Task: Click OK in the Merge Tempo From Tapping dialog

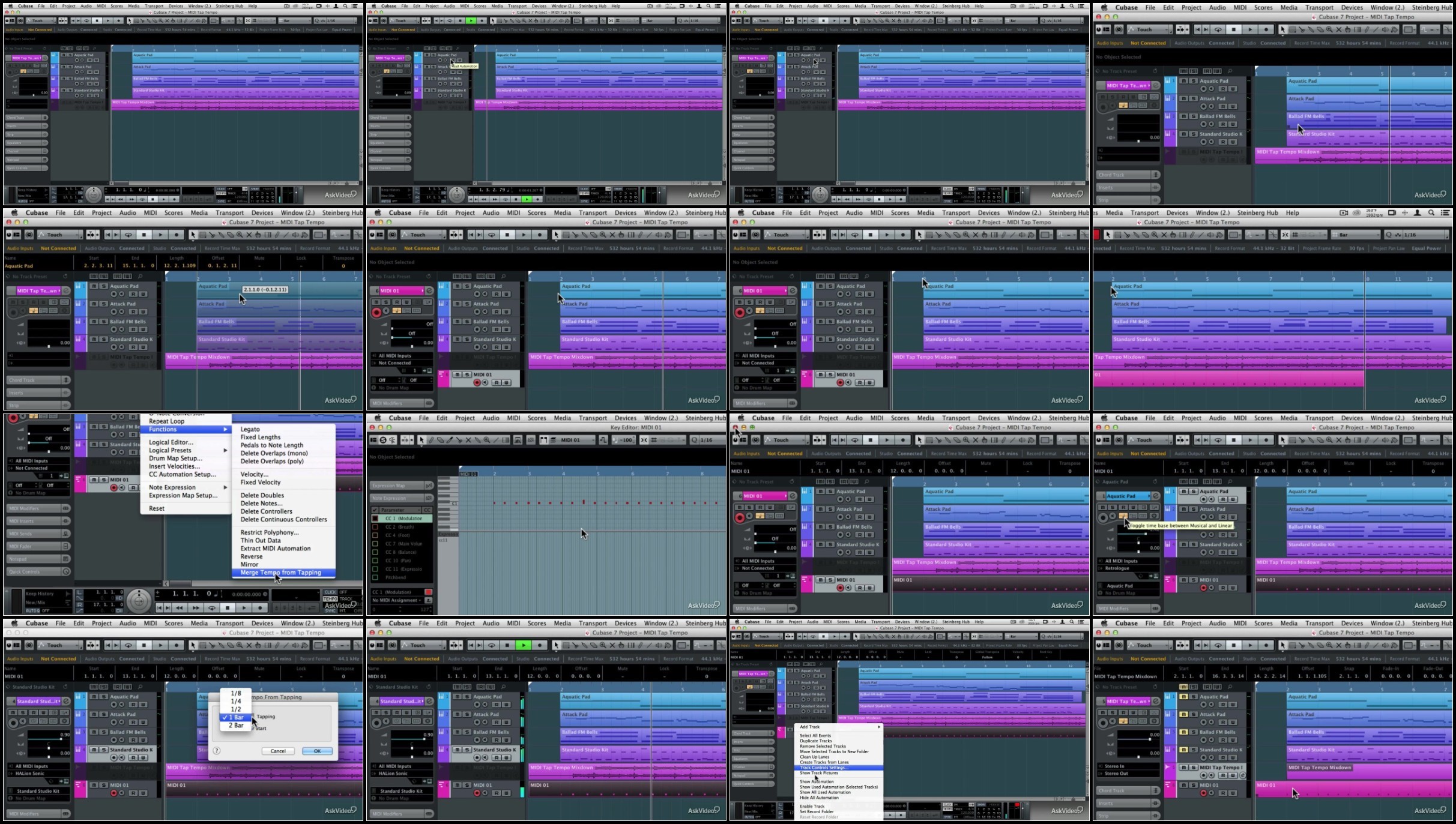Action: point(317,751)
